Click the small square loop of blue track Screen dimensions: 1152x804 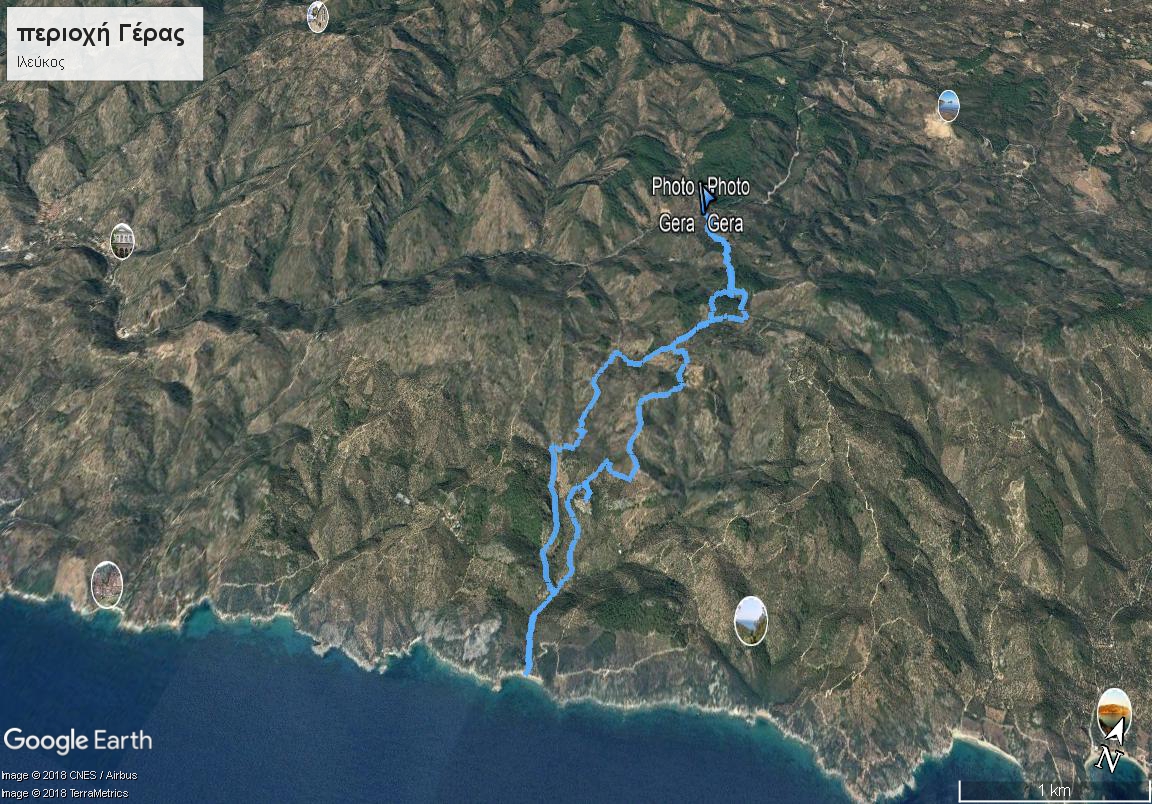tap(729, 306)
